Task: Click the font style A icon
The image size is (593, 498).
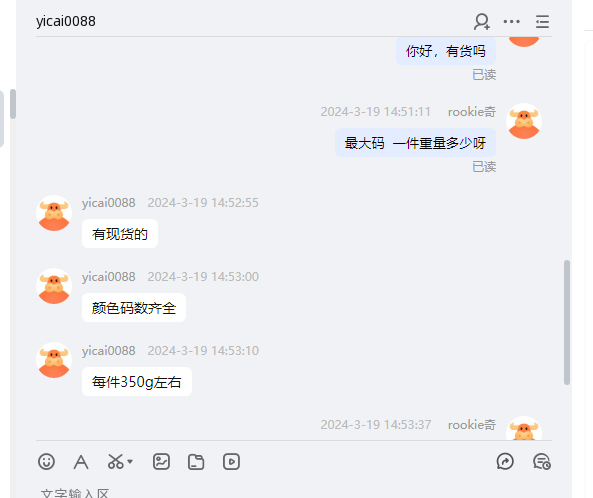Action: (81, 462)
